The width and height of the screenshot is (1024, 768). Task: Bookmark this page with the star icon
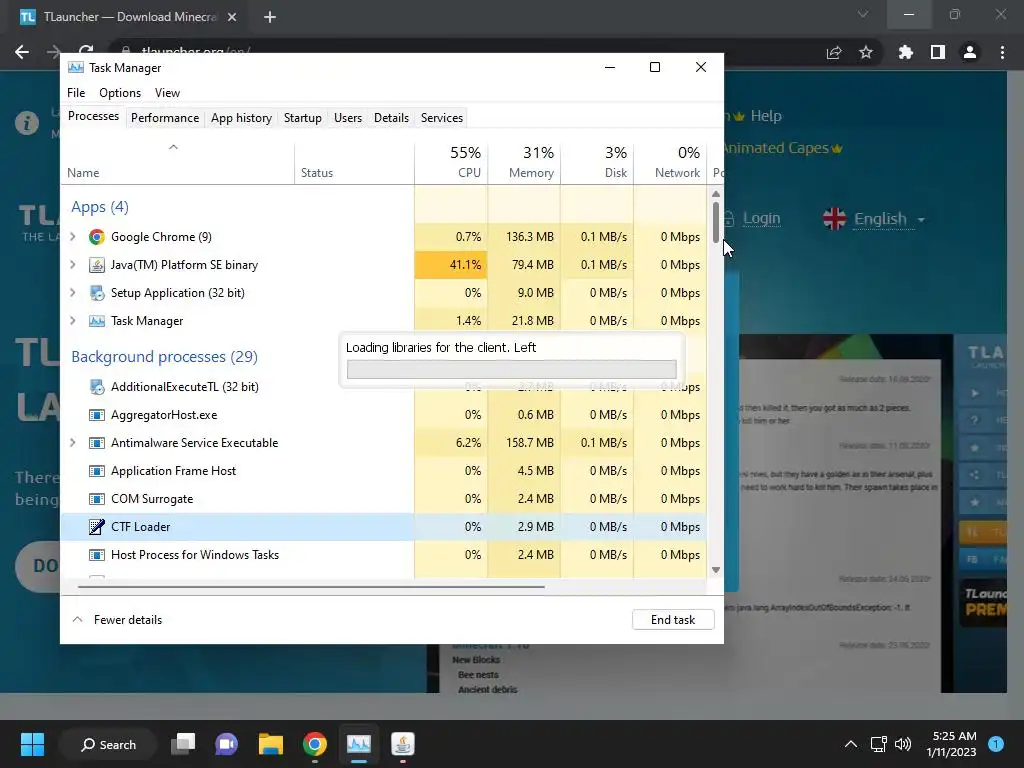[x=866, y=52]
